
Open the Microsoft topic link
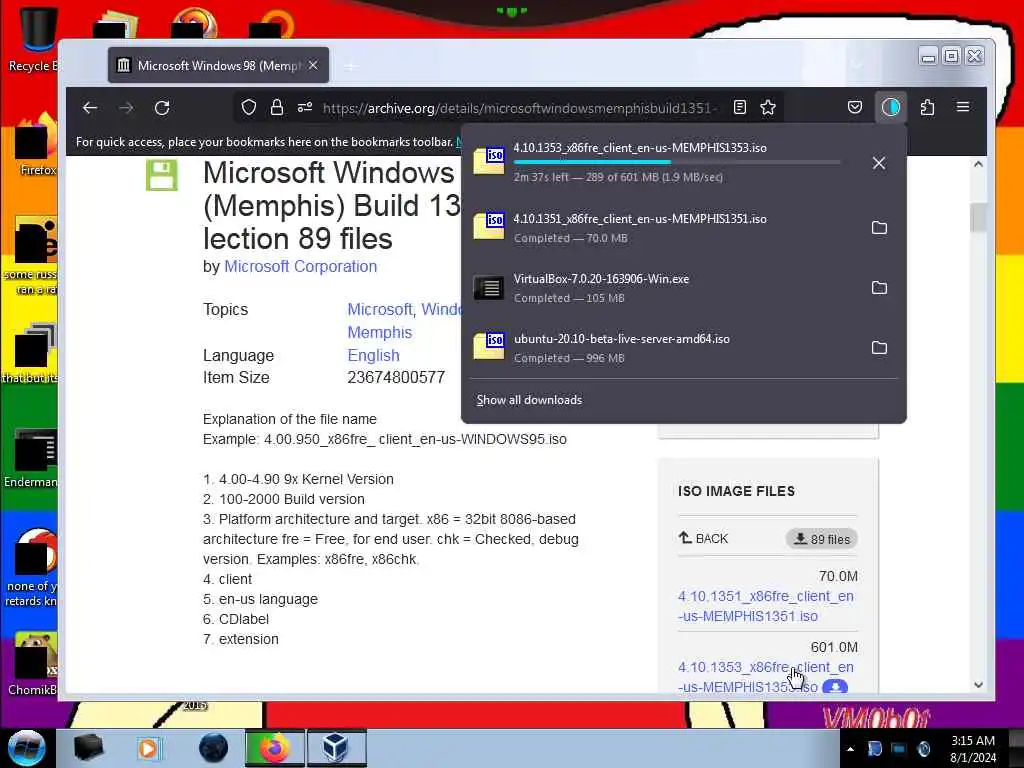point(380,310)
